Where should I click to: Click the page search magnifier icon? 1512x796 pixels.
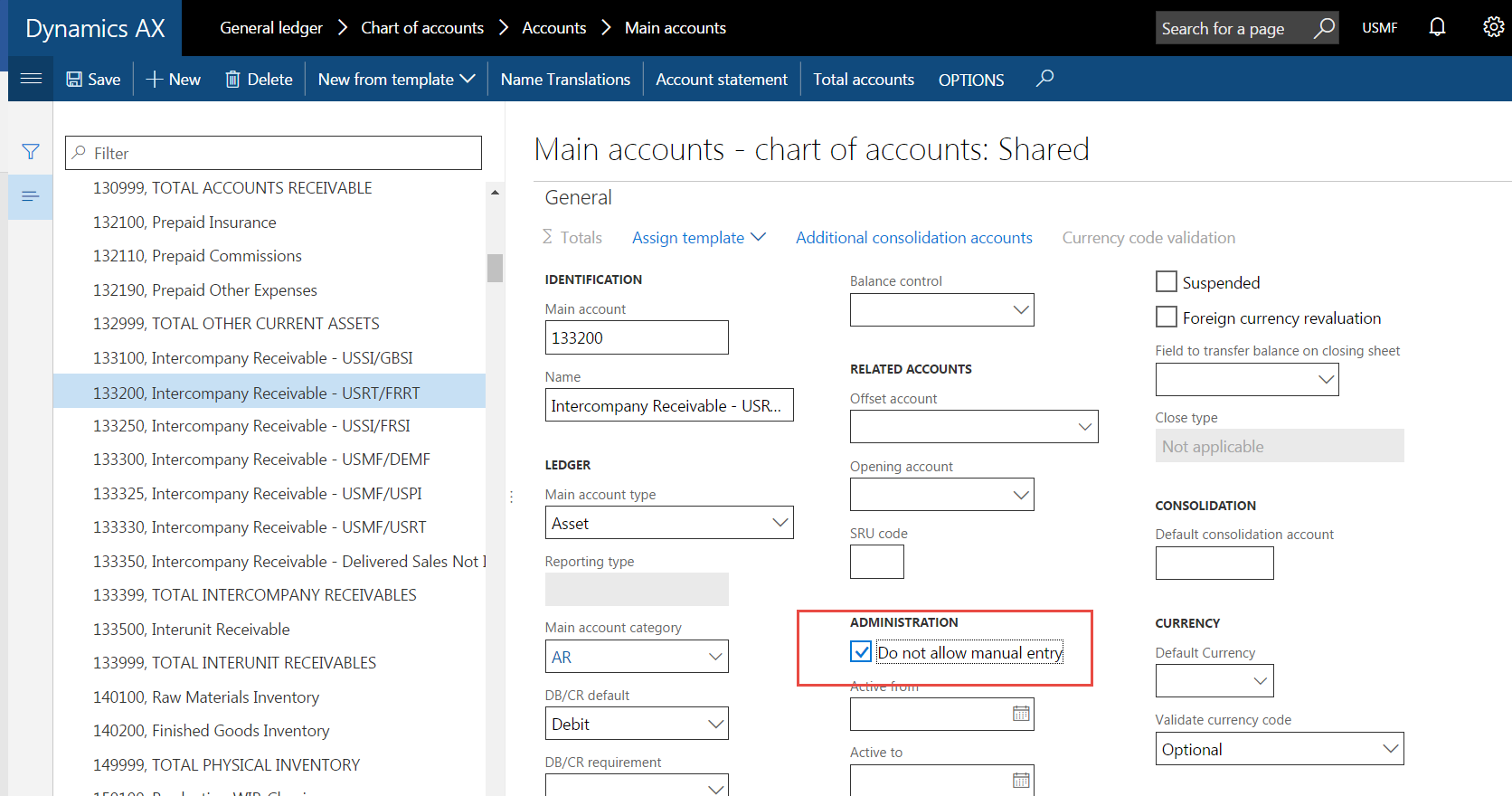pyautogui.click(x=1324, y=28)
